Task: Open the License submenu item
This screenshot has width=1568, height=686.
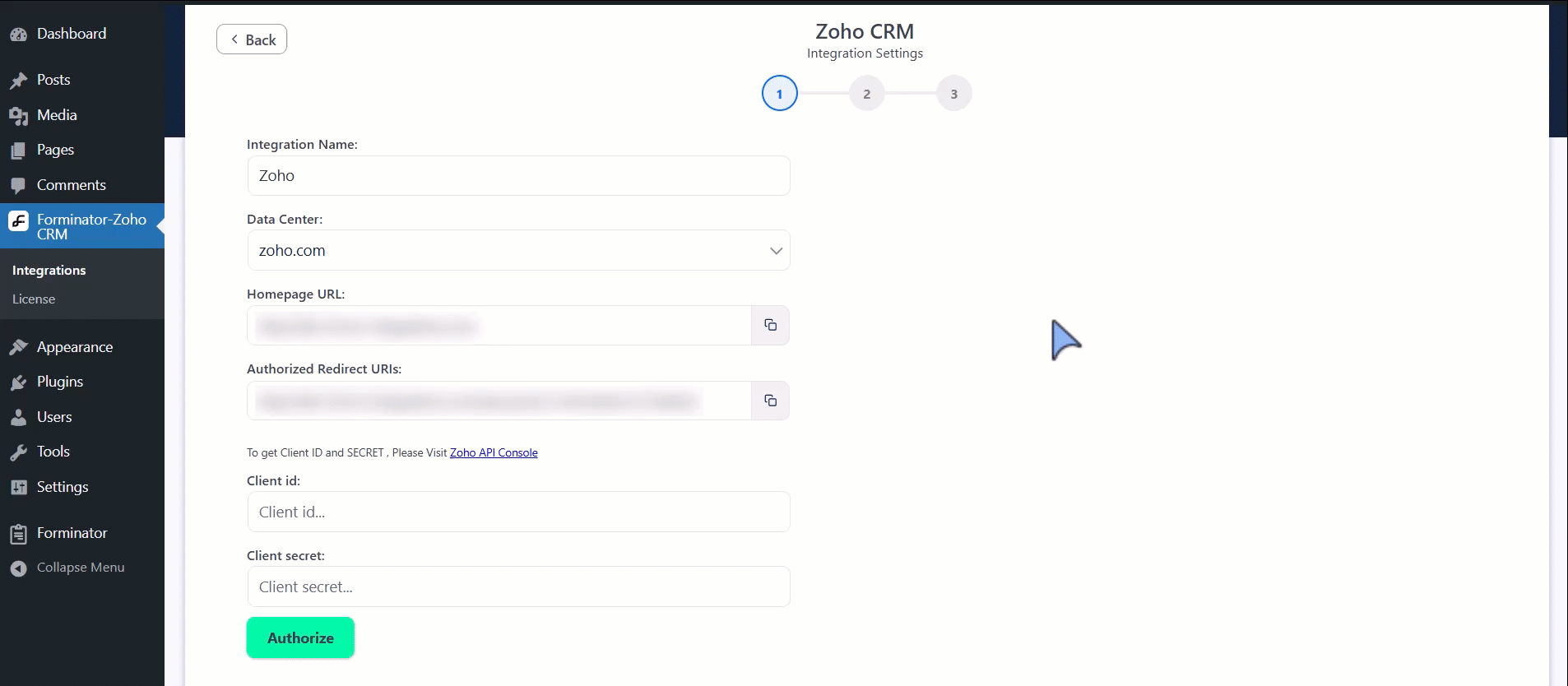Action: [x=34, y=299]
